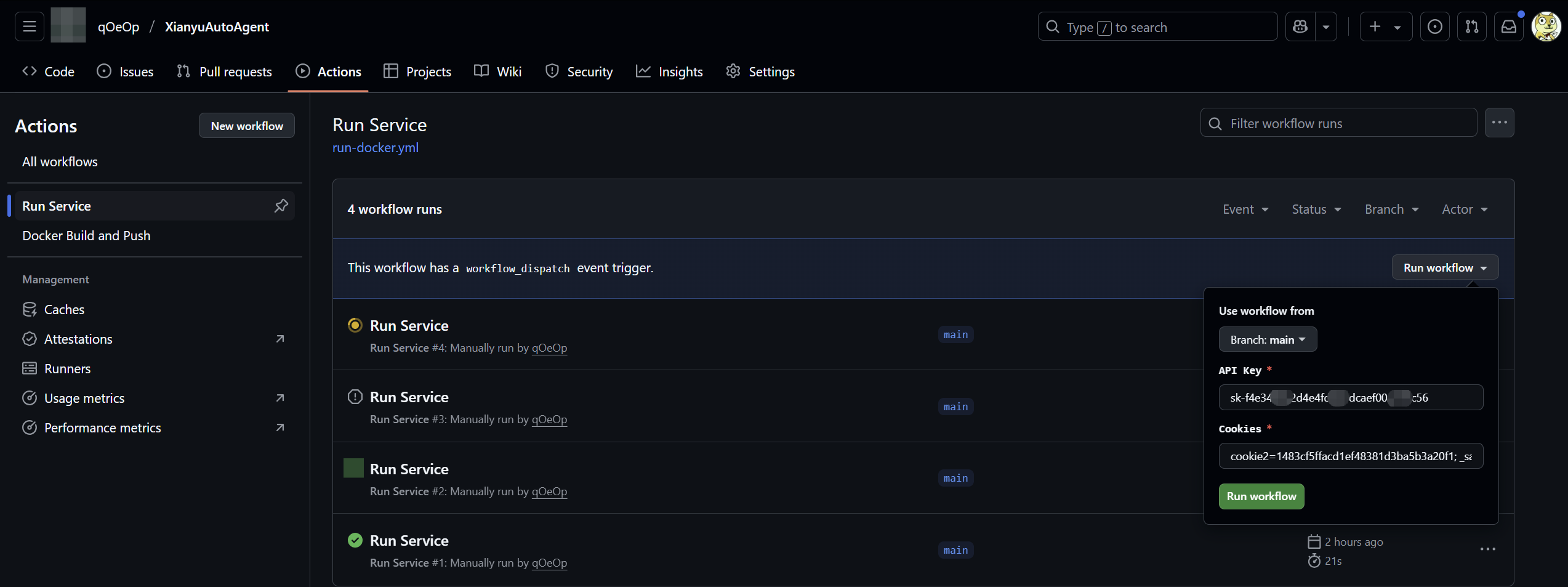Edit the Cookies input field

(x=1351, y=456)
